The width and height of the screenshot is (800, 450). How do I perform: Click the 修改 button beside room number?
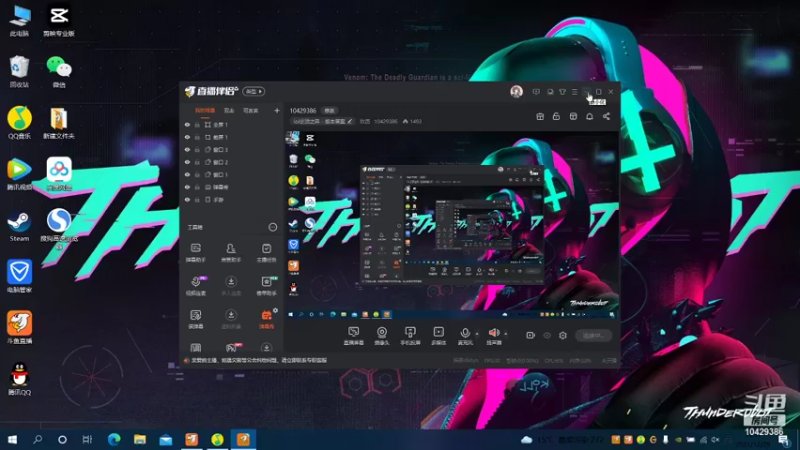click(x=330, y=111)
